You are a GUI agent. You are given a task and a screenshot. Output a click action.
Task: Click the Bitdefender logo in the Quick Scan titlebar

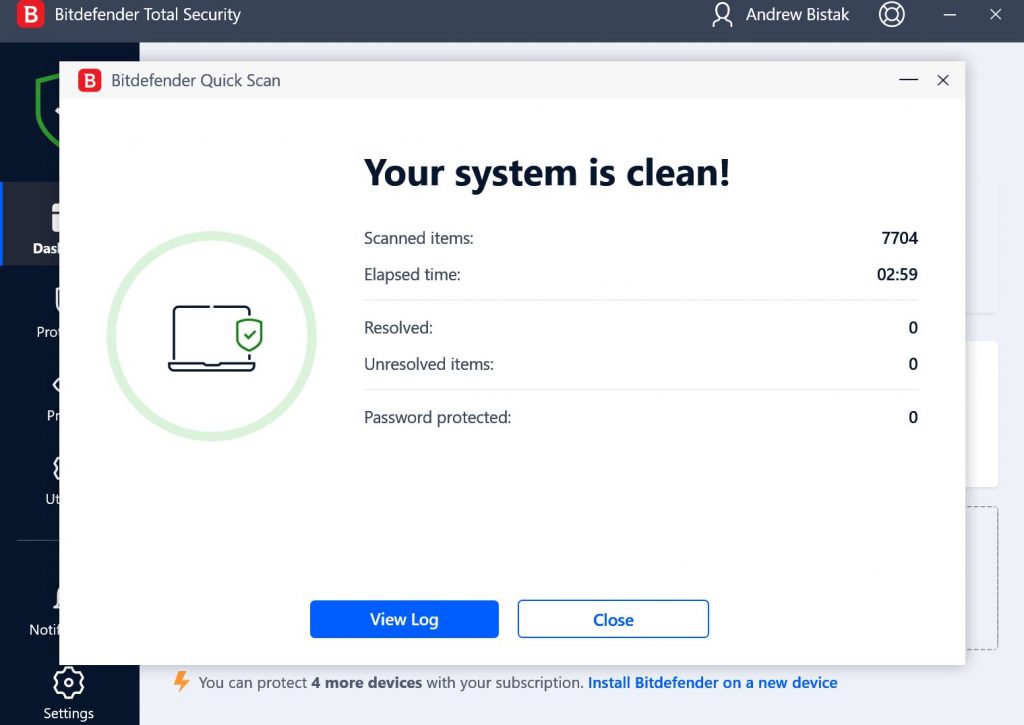88,80
